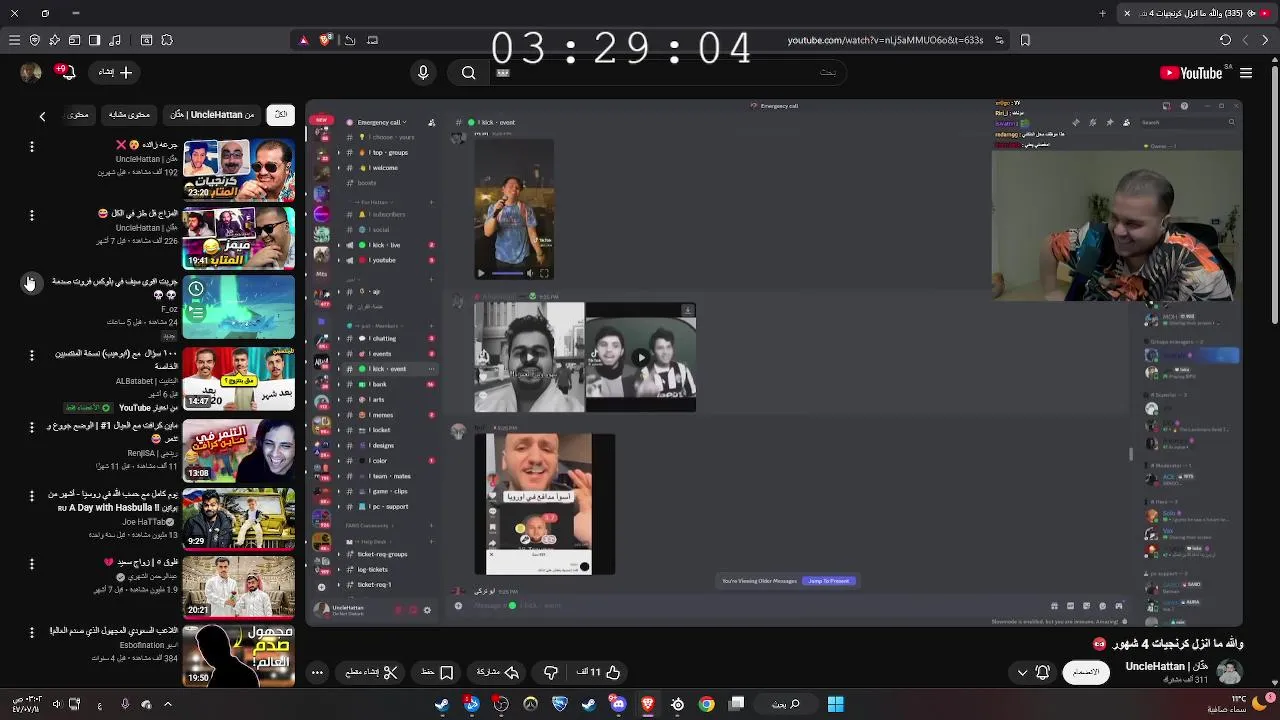Open the notification bell dropdown for the subscription
The image size is (1280, 720).
(x=1033, y=672)
